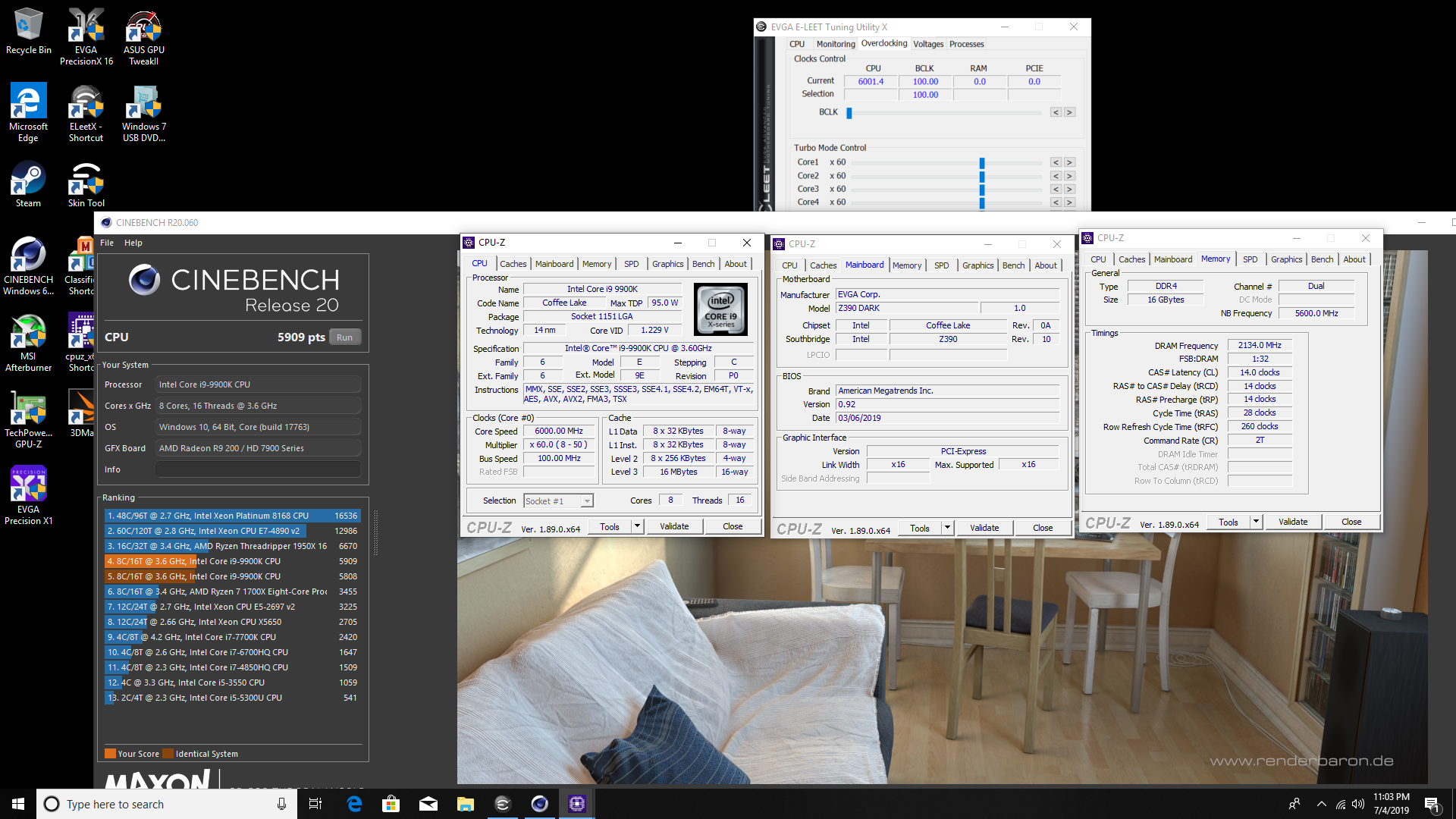Open Bench tab in Mainboard CPU-Z
Screen dimensions: 1456x819
[x=1013, y=265]
